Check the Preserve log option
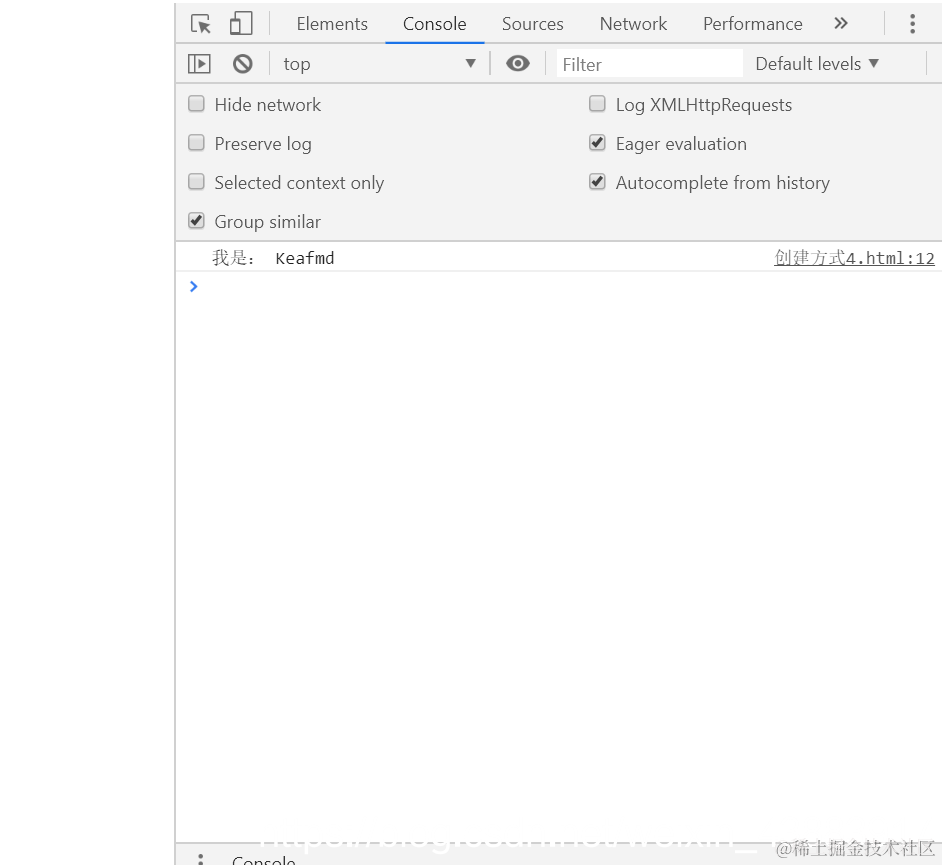The image size is (942, 865). tap(196, 143)
